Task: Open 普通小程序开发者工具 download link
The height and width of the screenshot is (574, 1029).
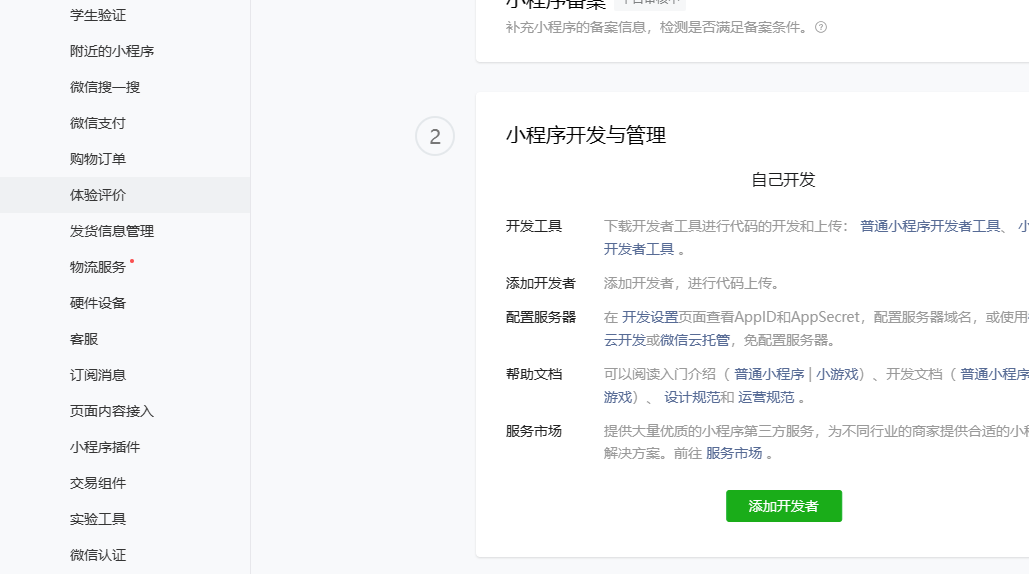Action: point(930,227)
